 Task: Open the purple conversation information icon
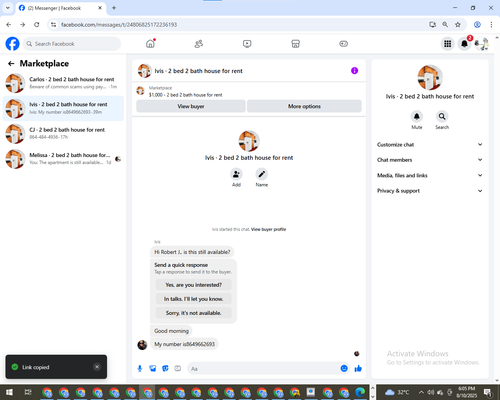click(x=354, y=71)
